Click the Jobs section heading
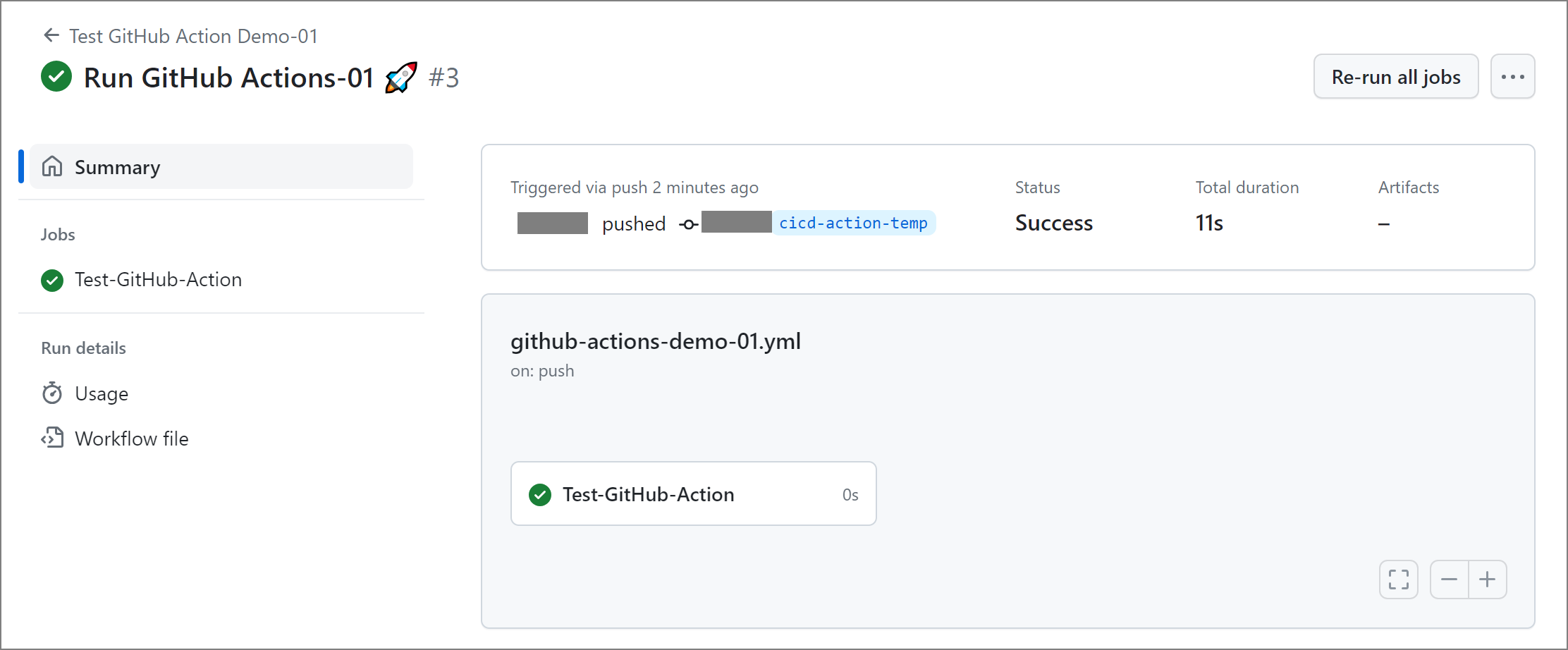 58,235
